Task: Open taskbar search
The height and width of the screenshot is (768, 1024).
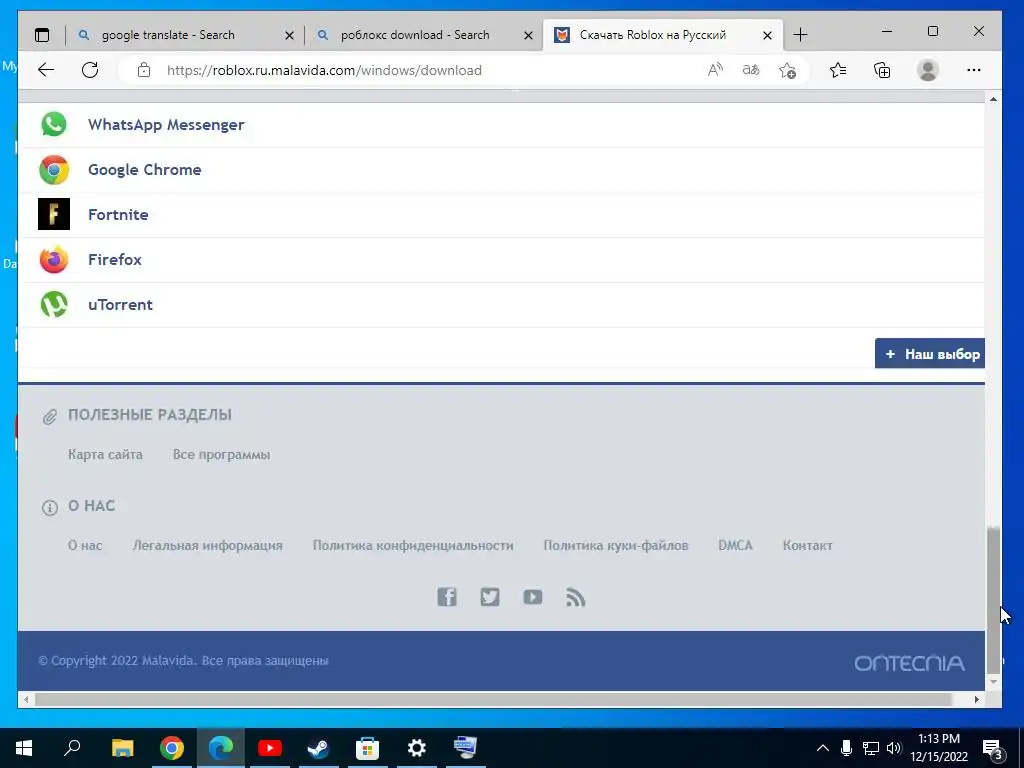Action: 72,748
